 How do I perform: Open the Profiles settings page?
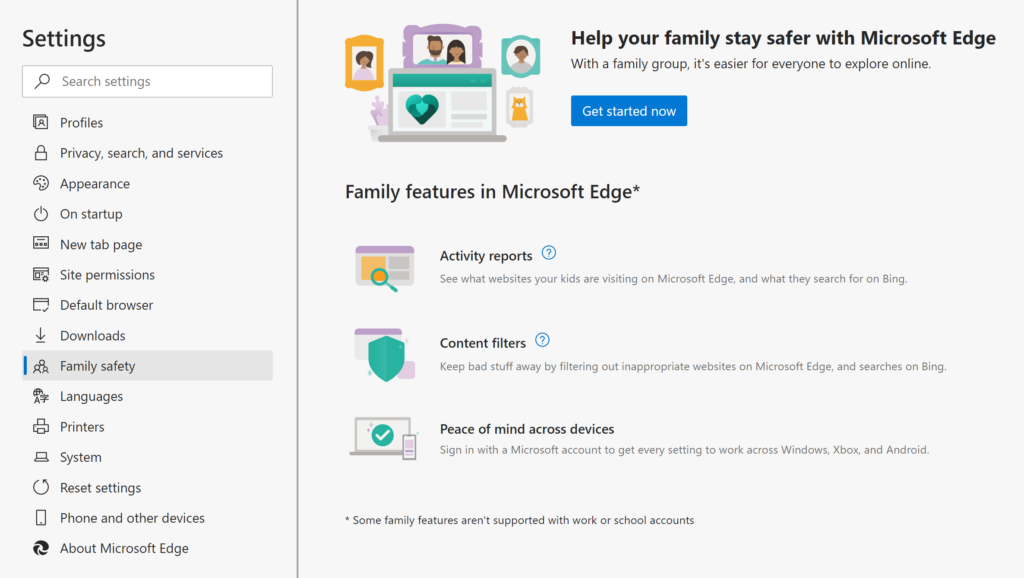(148, 122)
